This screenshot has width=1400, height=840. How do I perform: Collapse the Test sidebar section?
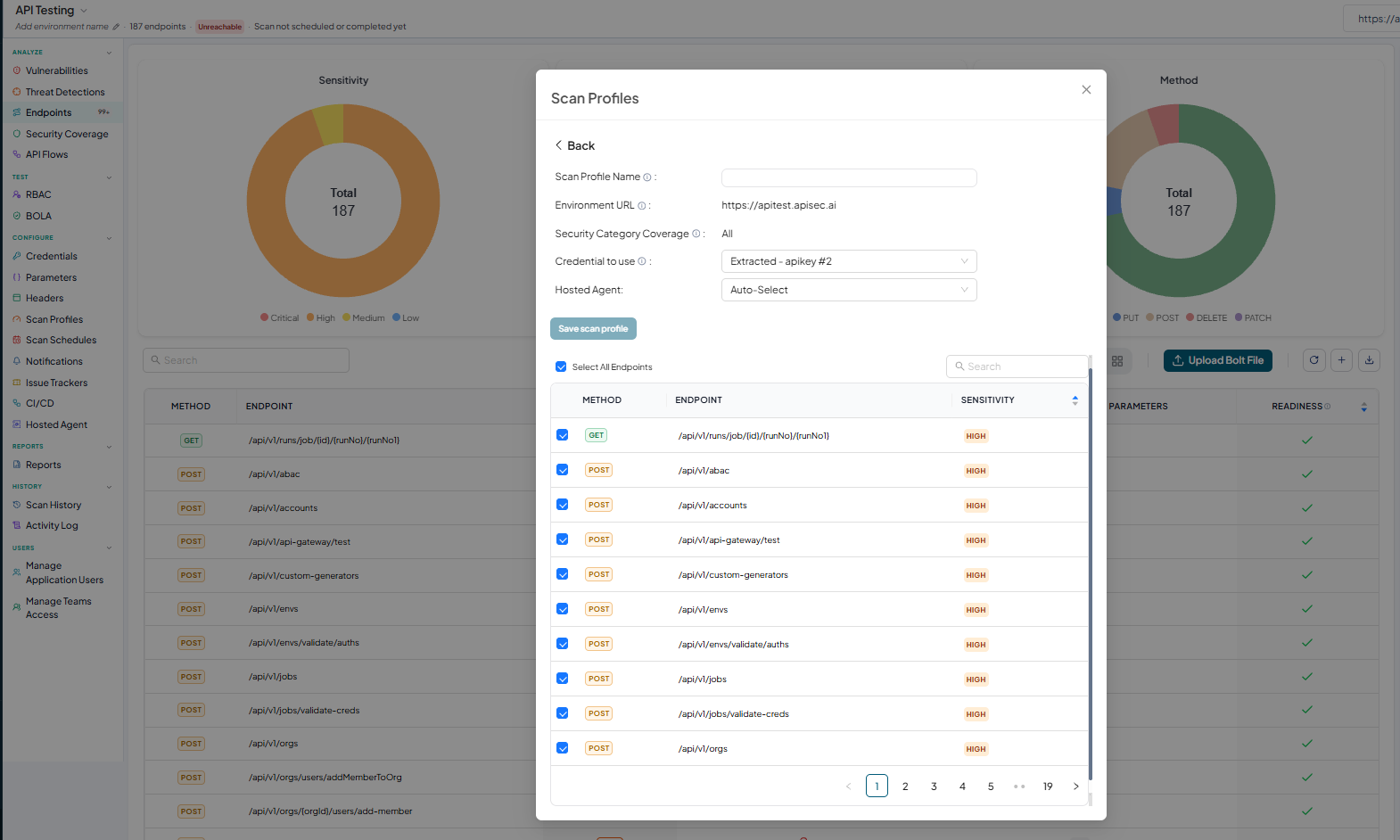coord(109,177)
